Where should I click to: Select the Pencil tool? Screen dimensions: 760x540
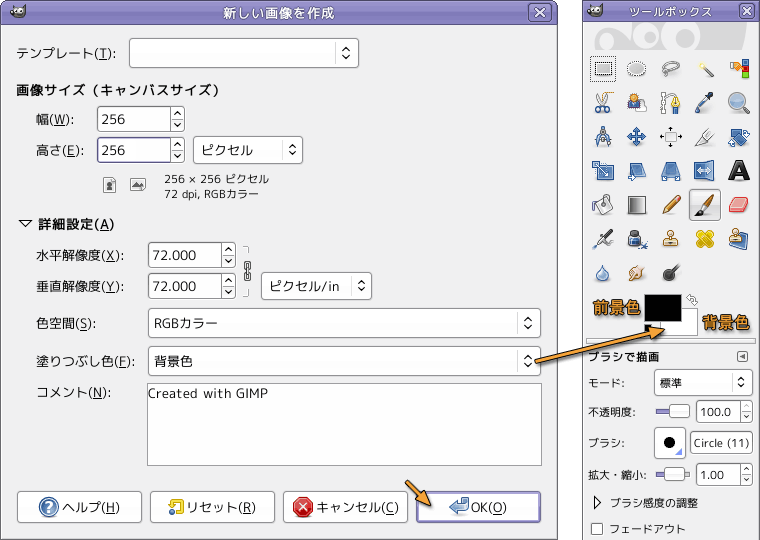coord(670,205)
